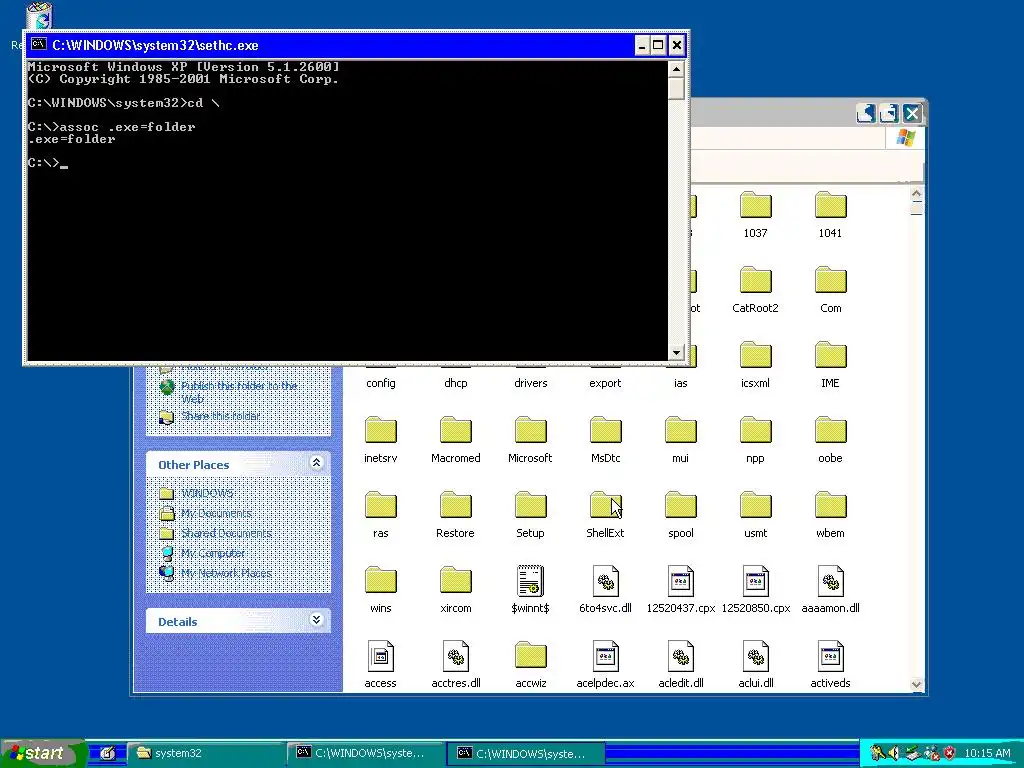Click Share this folder link
1024x768 pixels.
click(x=220, y=416)
